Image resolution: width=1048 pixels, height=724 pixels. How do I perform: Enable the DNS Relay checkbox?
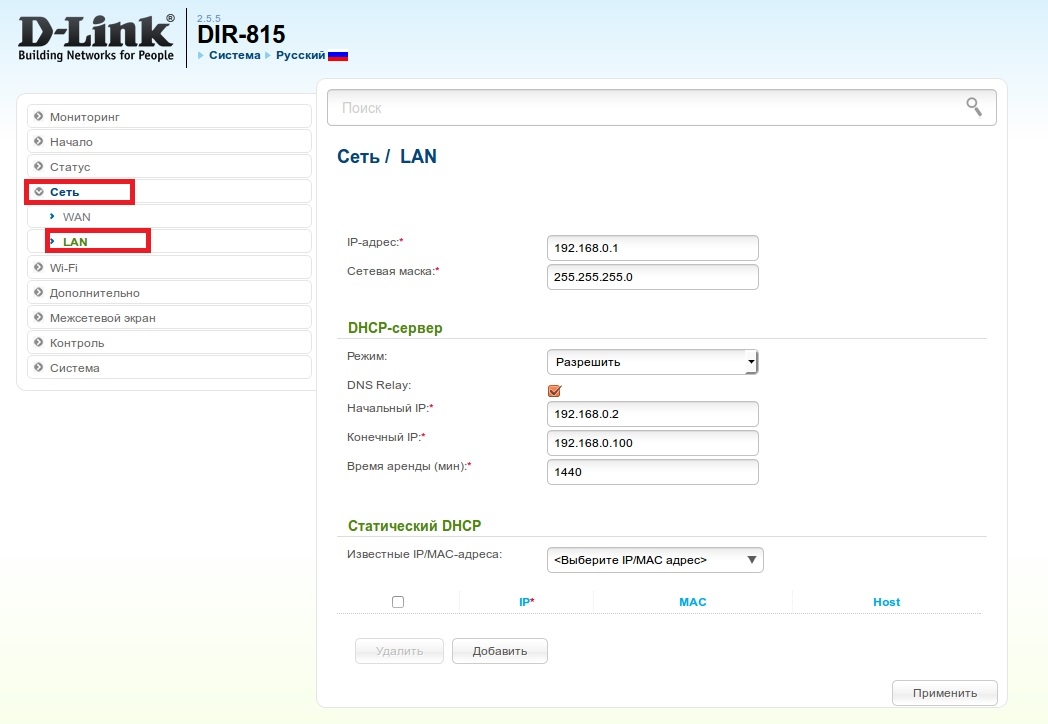(553, 390)
